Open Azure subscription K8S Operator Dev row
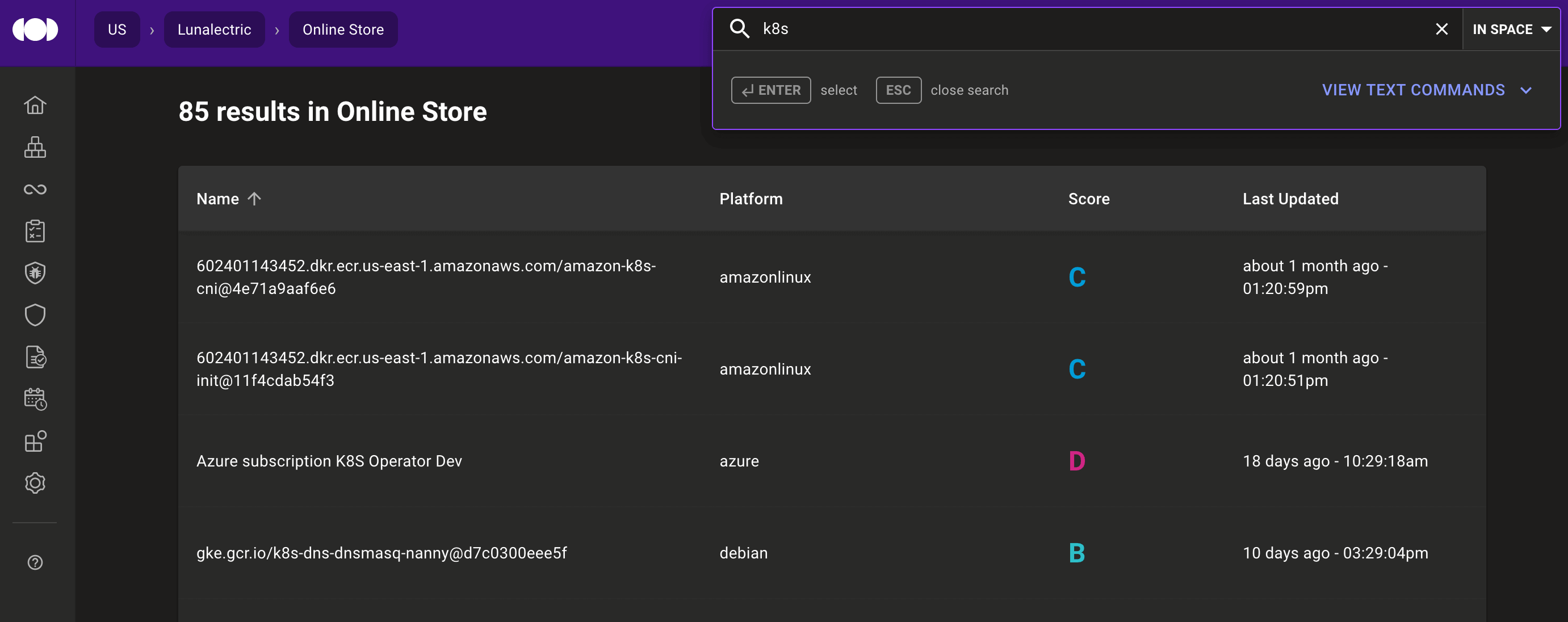The width and height of the screenshot is (1568, 622). (x=329, y=461)
